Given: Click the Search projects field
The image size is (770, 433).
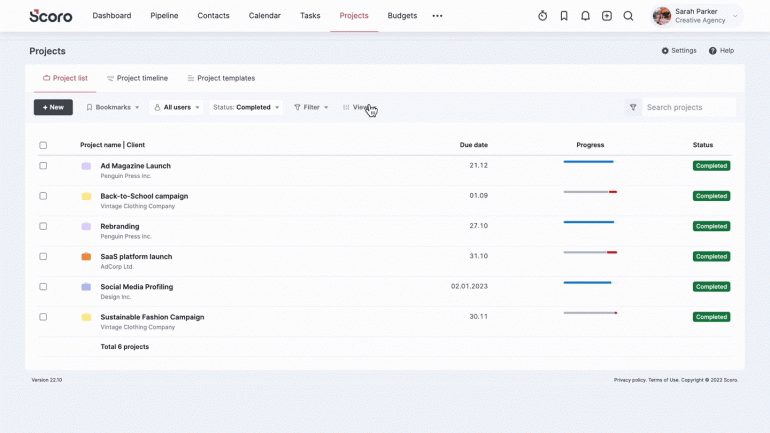Looking at the screenshot, I should (688, 107).
